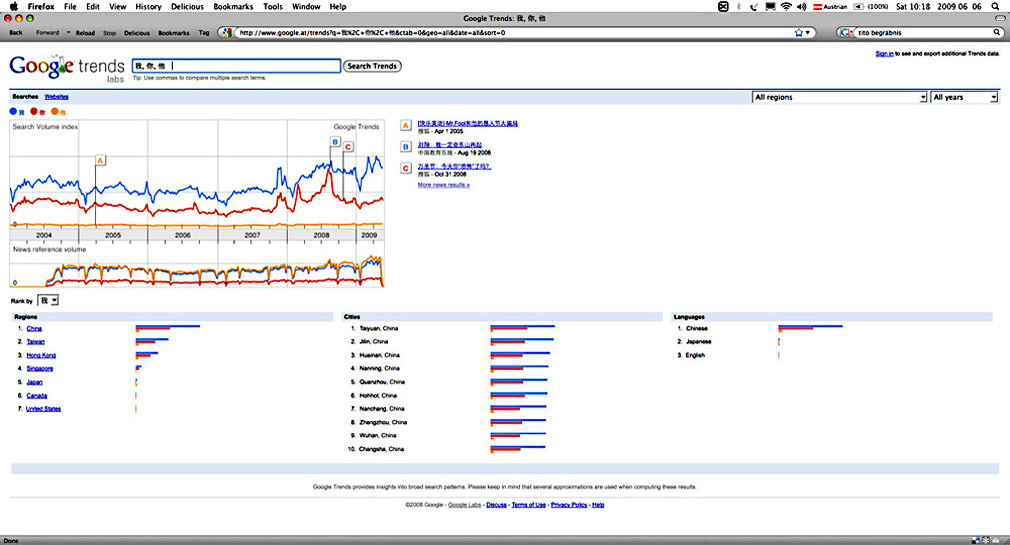Click the search magnifier in browser search box

(997, 32)
